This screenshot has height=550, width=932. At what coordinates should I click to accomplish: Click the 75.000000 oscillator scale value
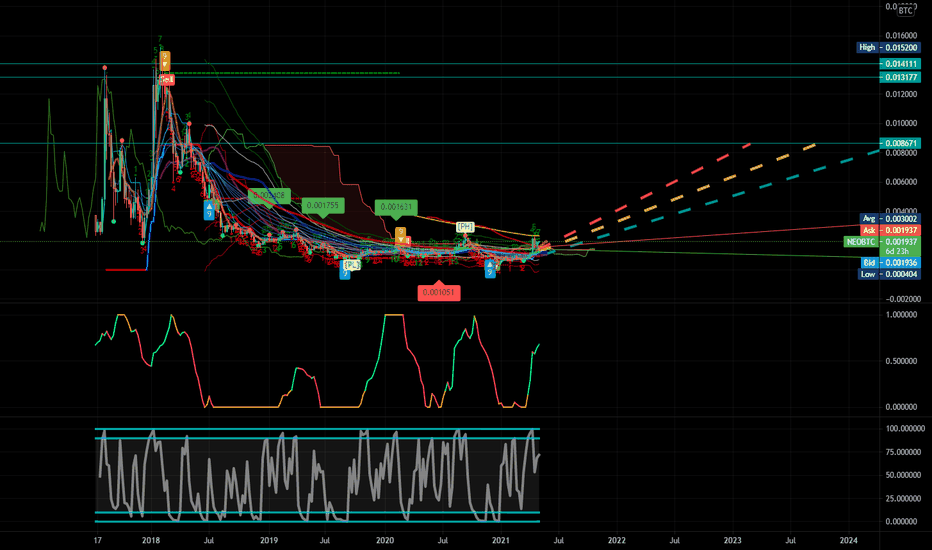pyautogui.click(x=905, y=452)
